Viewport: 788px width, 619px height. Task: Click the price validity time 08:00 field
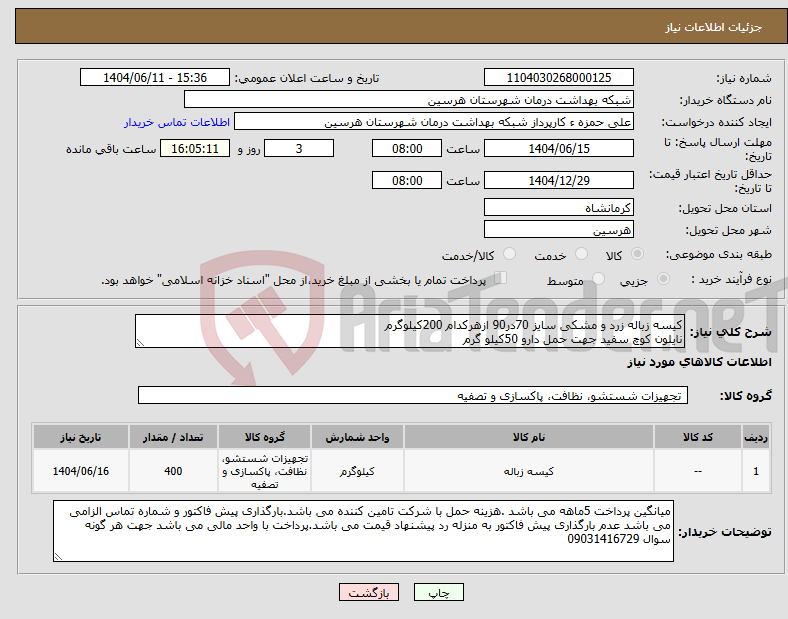click(x=407, y=180)
